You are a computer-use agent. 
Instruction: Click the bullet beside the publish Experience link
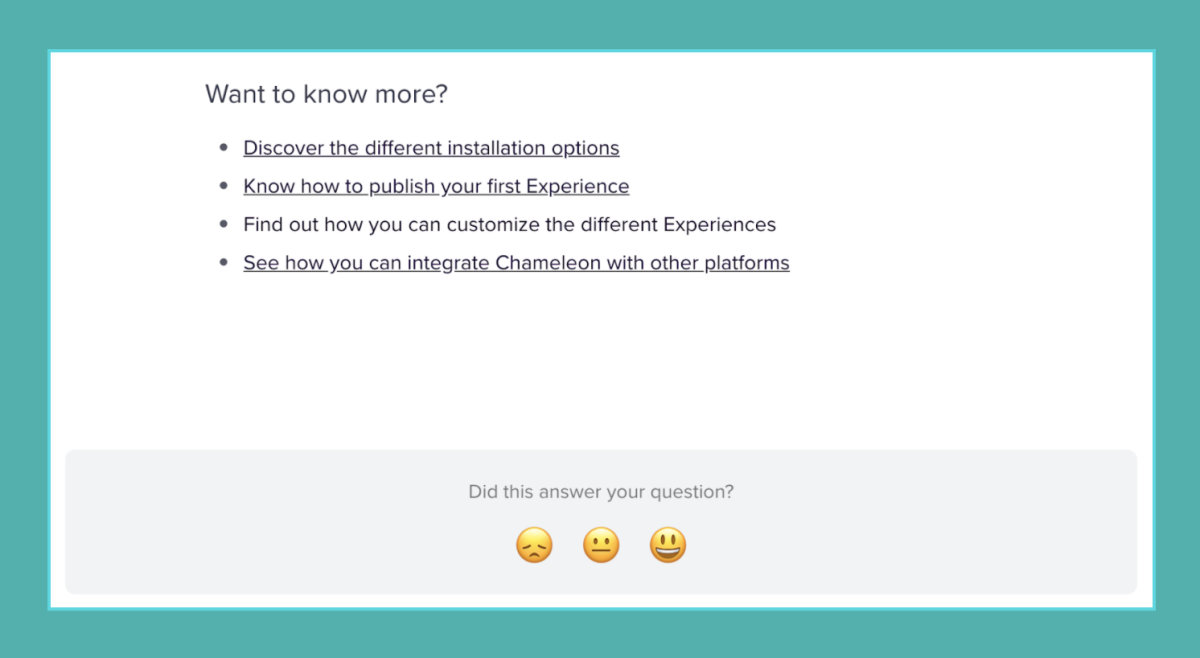point(223,186)
